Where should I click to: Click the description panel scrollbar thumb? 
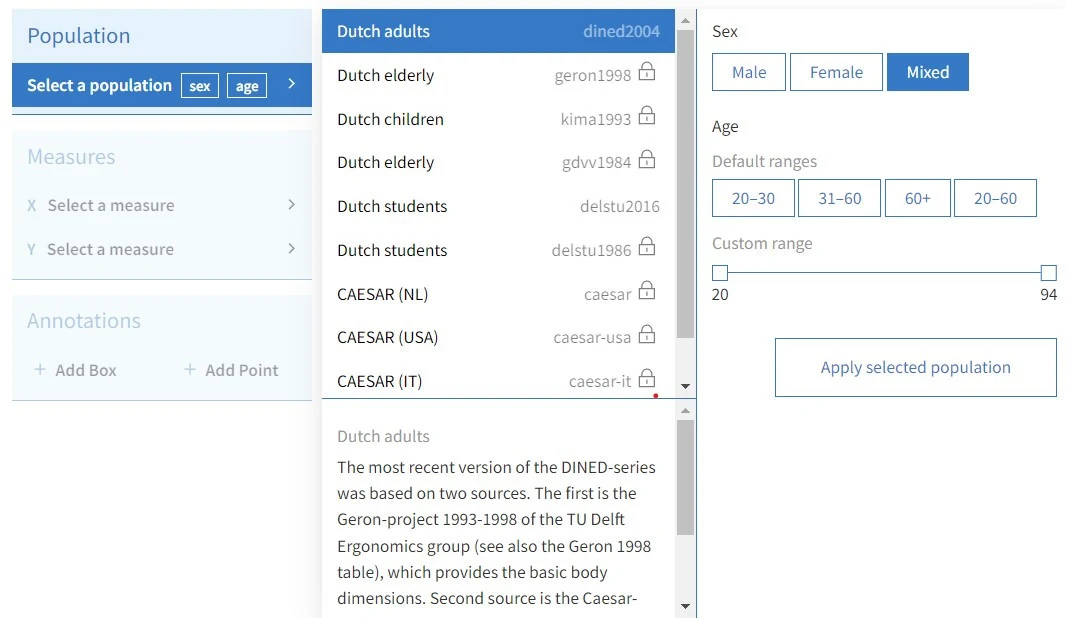coord(685,477)
